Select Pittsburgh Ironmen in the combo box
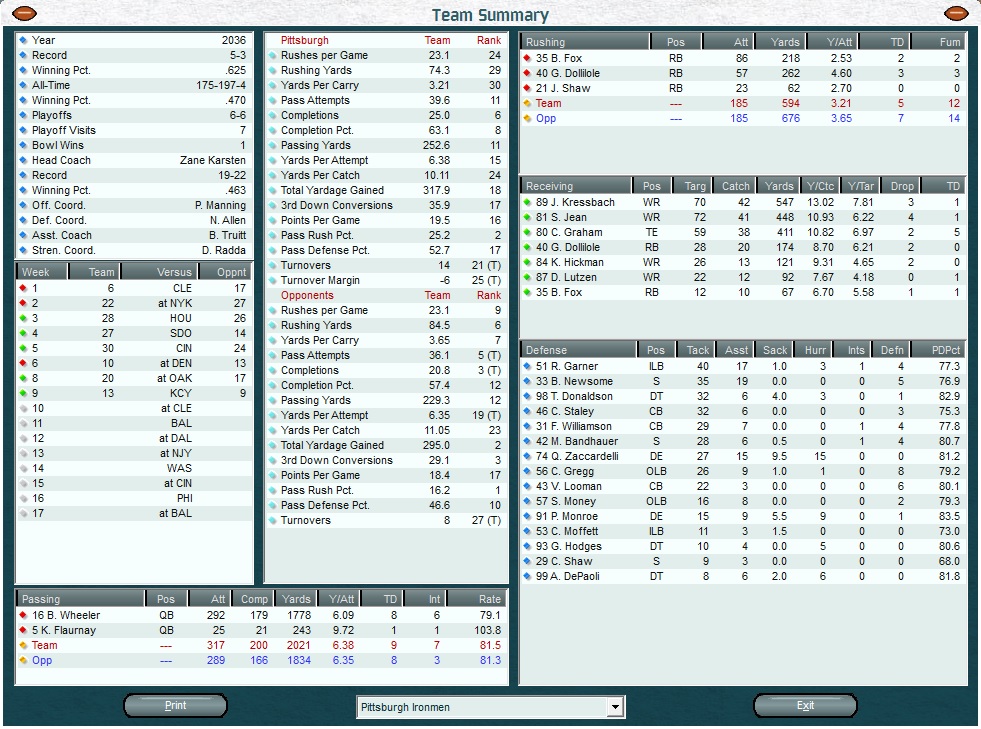 click(x=470, y=707)
